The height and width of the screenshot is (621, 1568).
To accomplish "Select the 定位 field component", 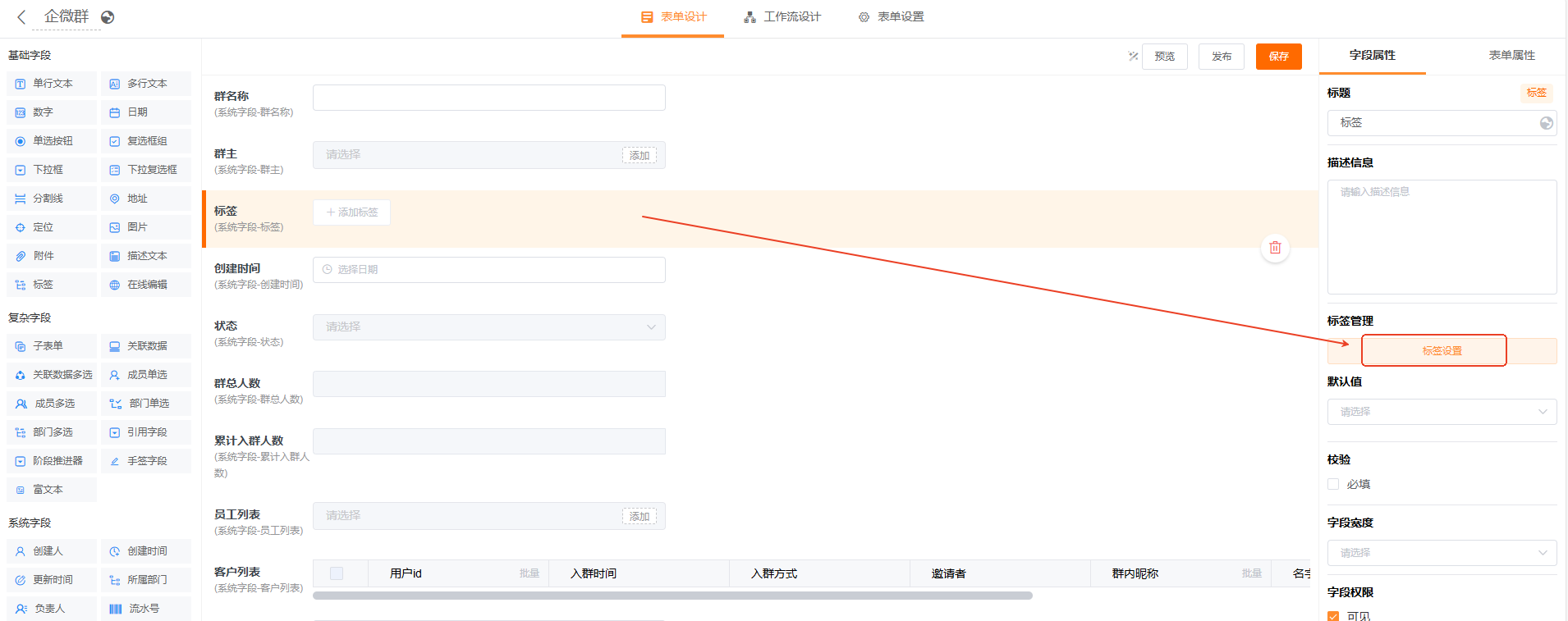I will [52, 227].
